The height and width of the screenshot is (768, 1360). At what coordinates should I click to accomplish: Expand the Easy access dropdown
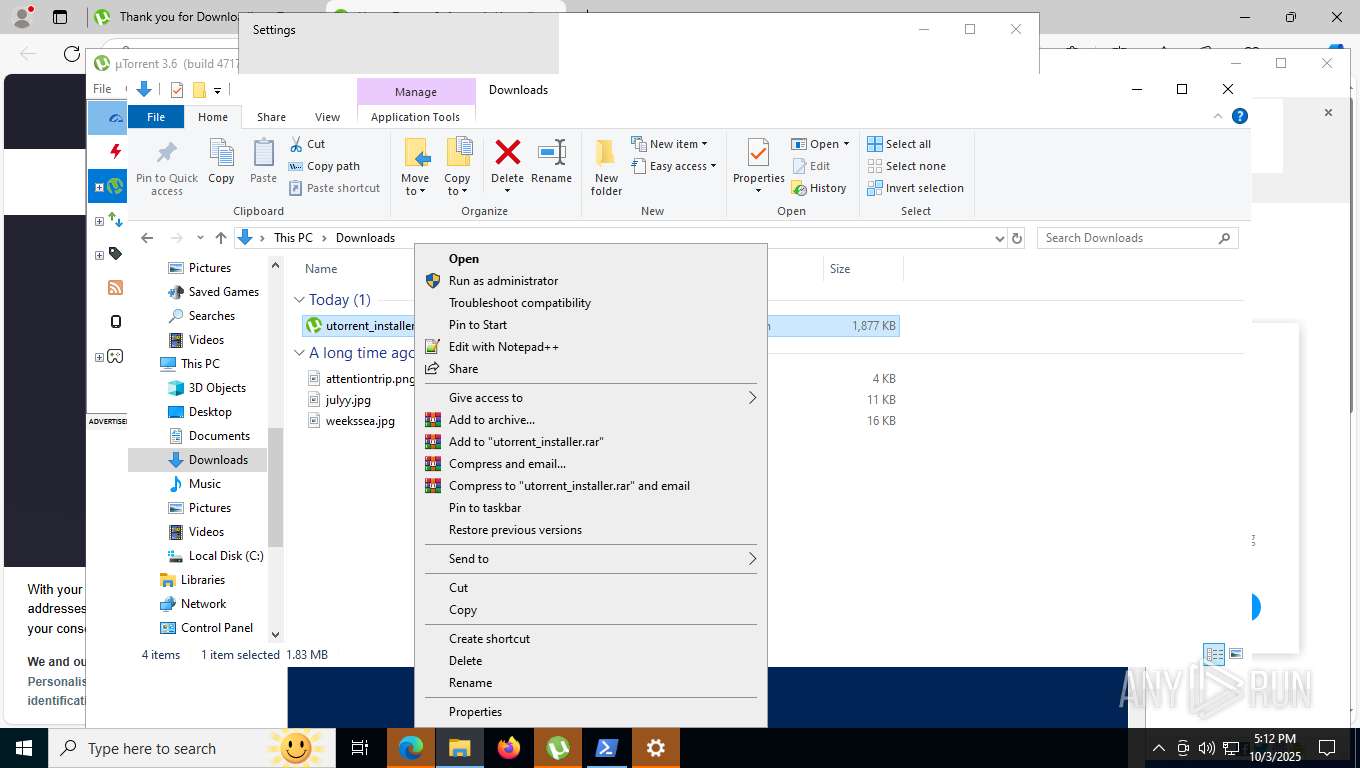tap(673, 166)
